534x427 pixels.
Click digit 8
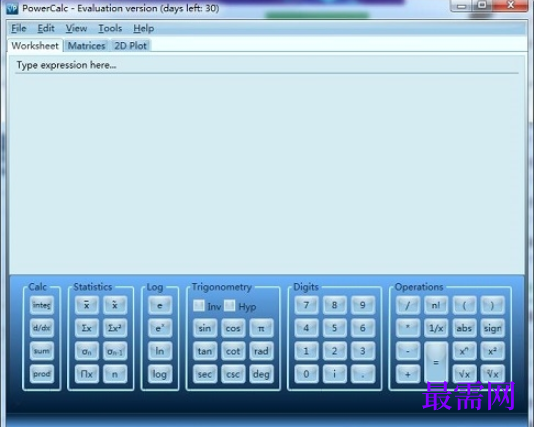click(x=334, y=305)
